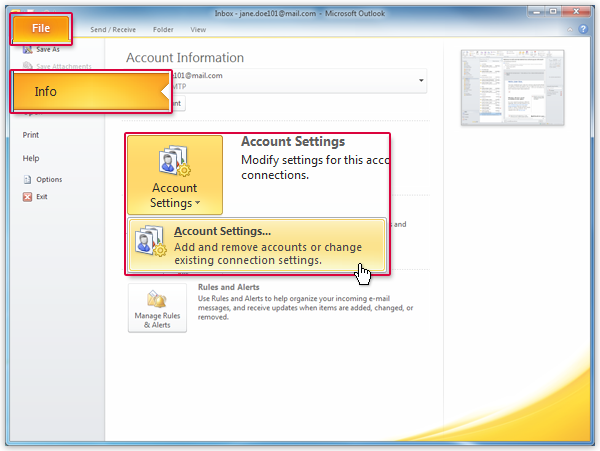Click the Manage Rules & Alerts icon
This screenshot has width=600, height=451.
[x=156, y=301]
